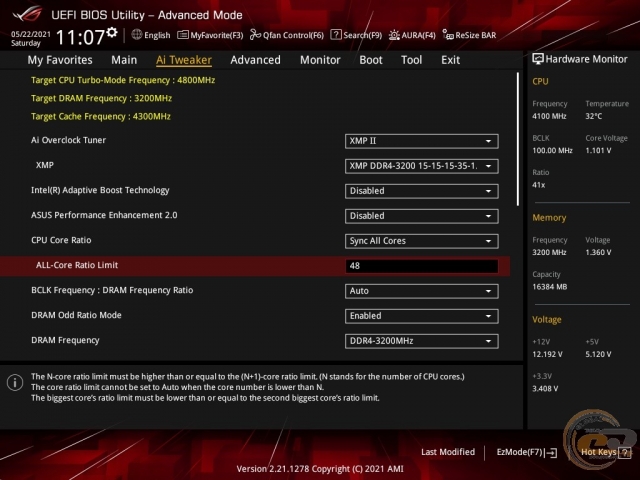
Task: Click the Core Voltage value 1.101 V
Action: [x=598, y=151]
